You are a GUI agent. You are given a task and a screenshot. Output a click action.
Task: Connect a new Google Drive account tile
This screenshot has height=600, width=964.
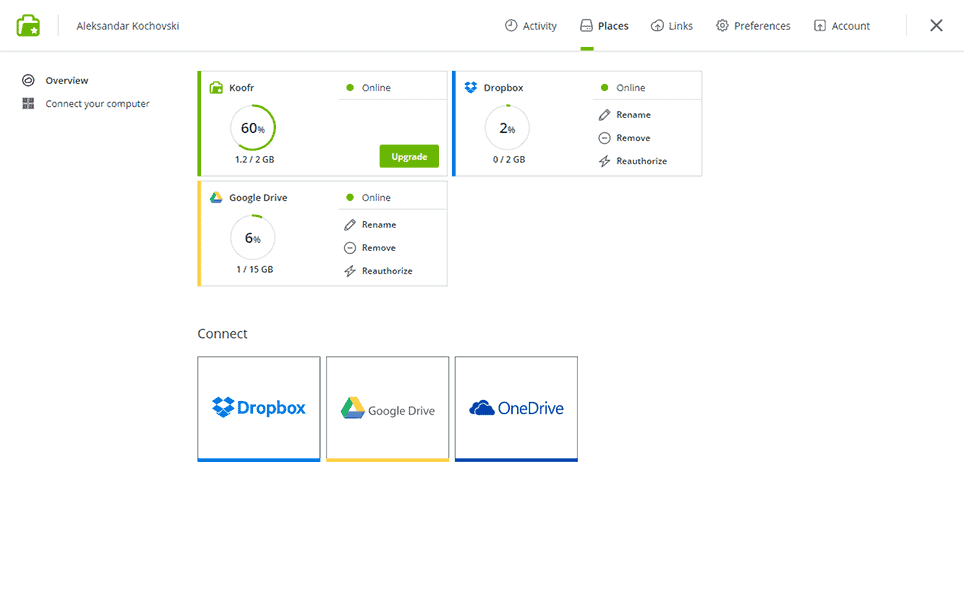point(387,409)
